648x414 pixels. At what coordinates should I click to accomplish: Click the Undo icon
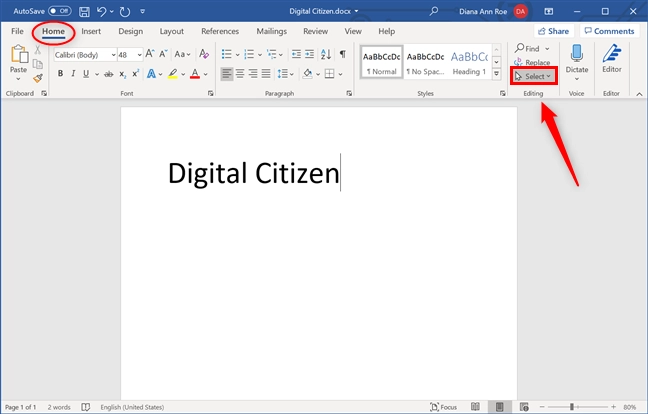pyautogui.click(x=101, y=12)
